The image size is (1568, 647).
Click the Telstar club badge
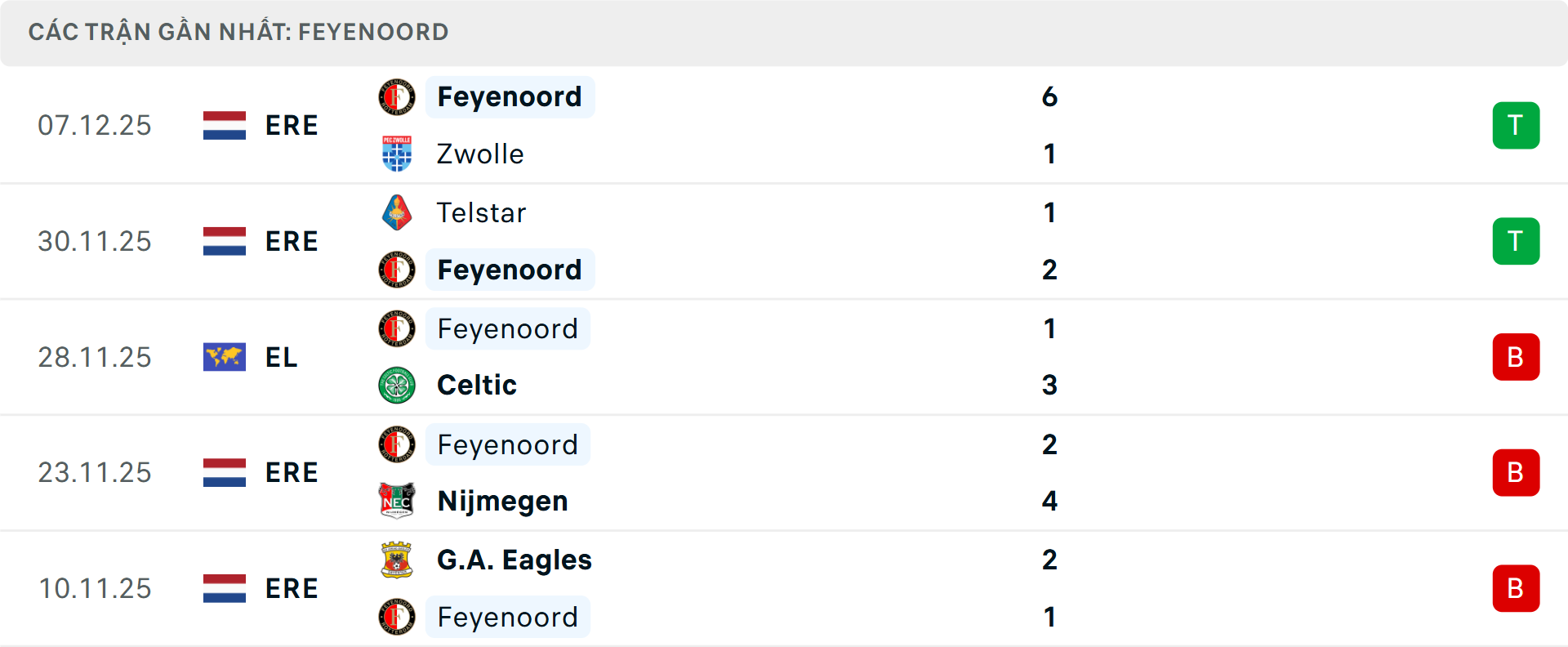coord(397,212)
